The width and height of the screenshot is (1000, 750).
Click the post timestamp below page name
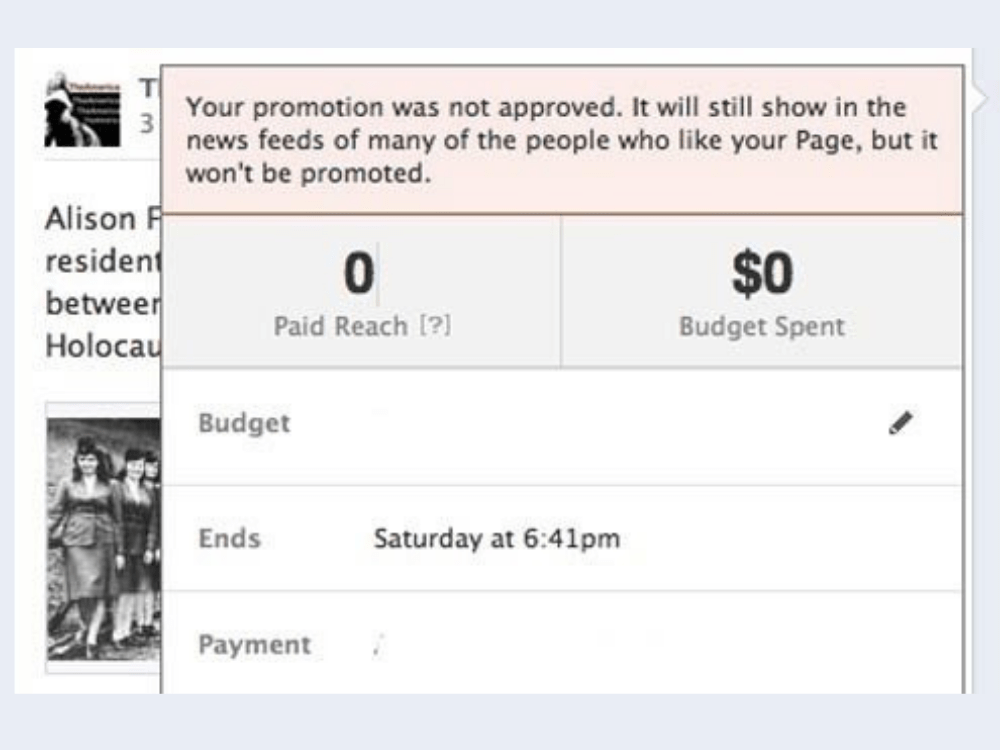click(x=147, y=124)
